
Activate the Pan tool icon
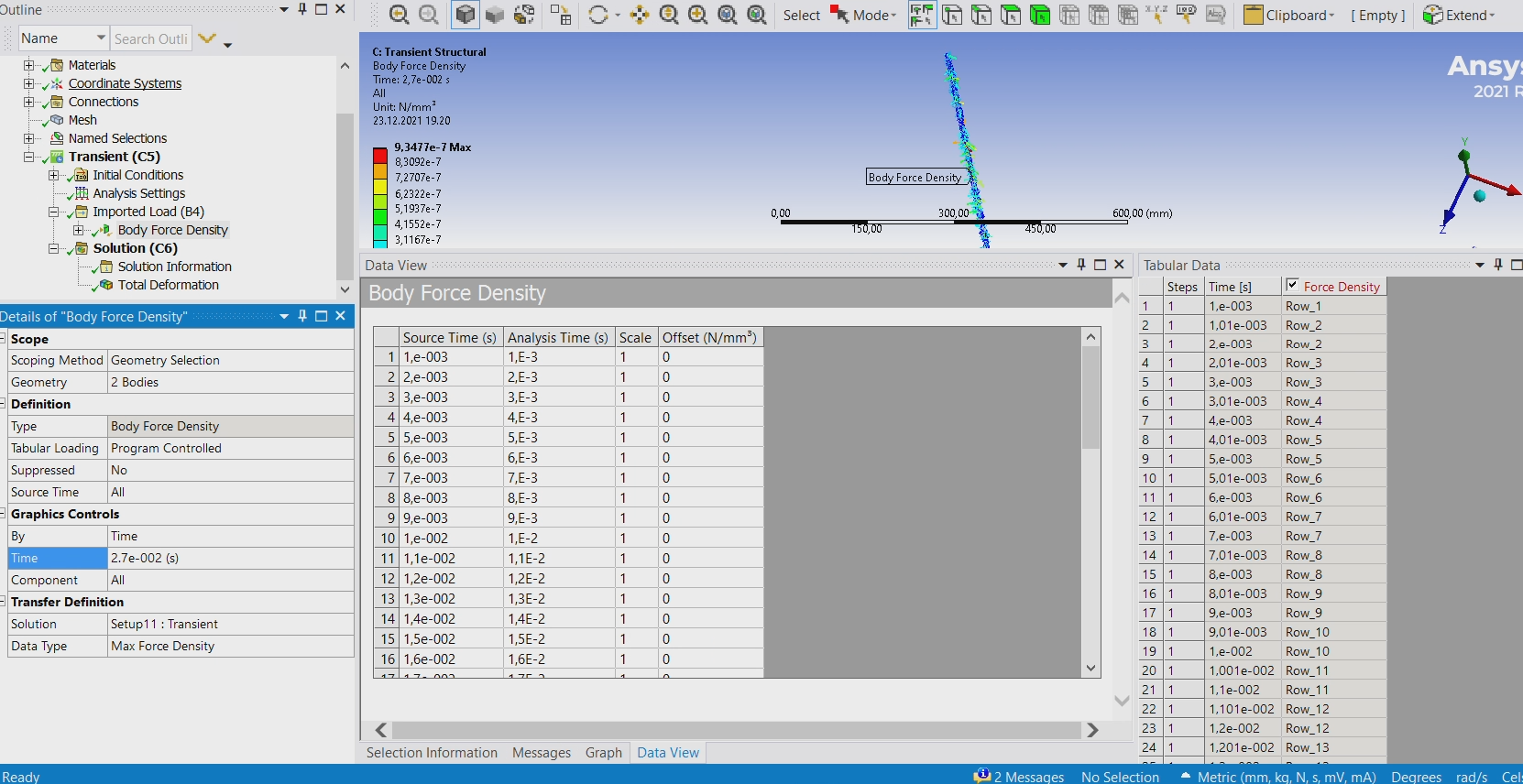coord(640,15)
